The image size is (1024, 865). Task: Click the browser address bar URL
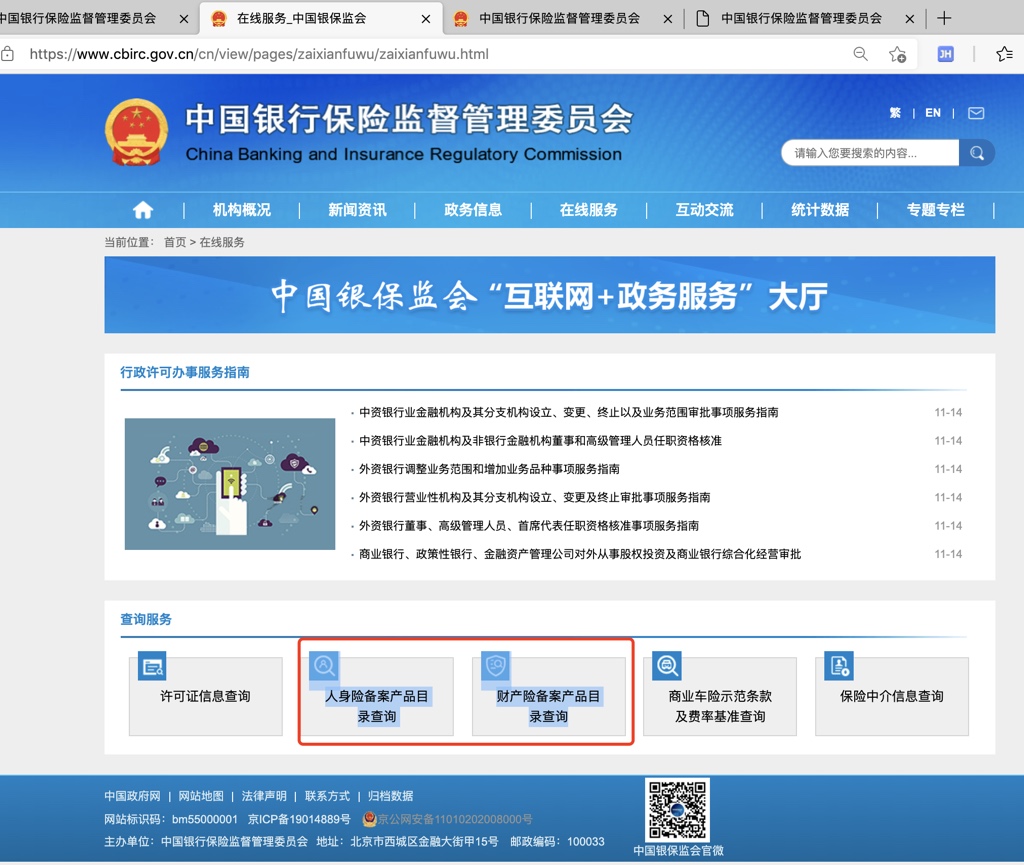pos(259,54)
